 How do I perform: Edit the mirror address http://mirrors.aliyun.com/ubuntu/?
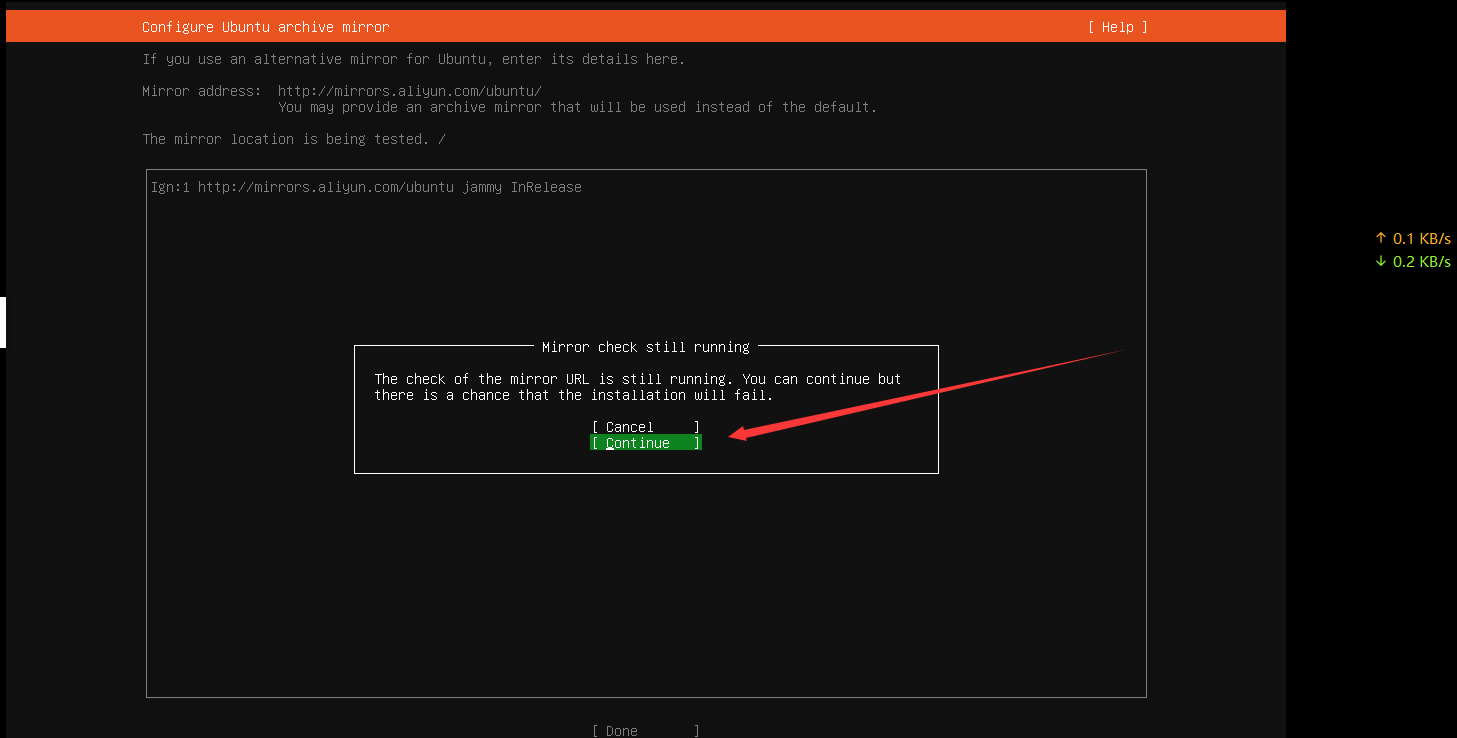pos(410,91)
